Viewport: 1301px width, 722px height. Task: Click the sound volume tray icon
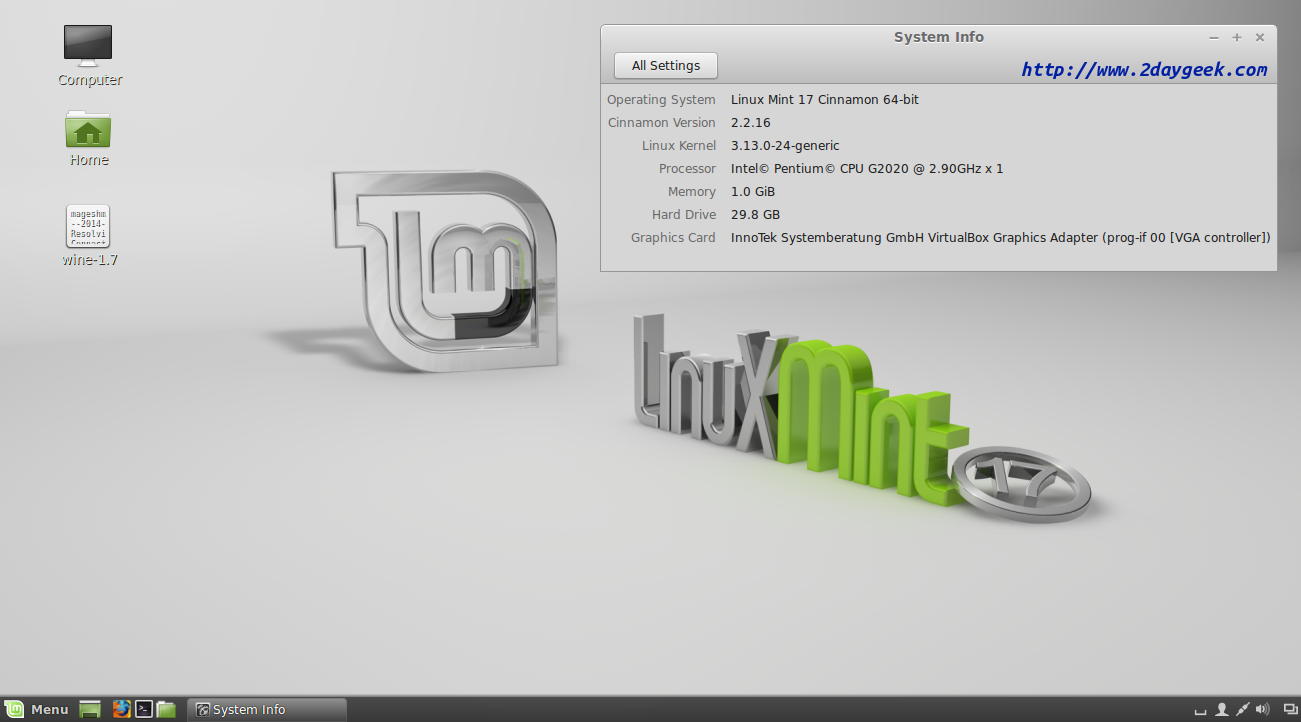tap(1262, 709)
